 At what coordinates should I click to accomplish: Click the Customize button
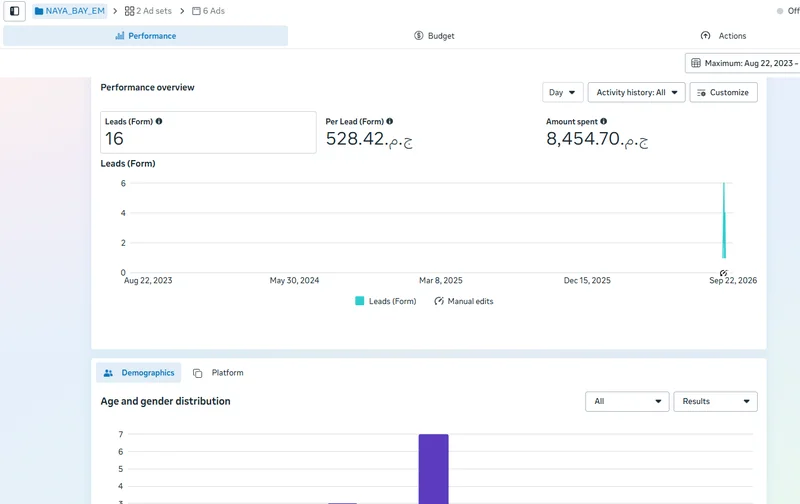[x=723, y=92]
